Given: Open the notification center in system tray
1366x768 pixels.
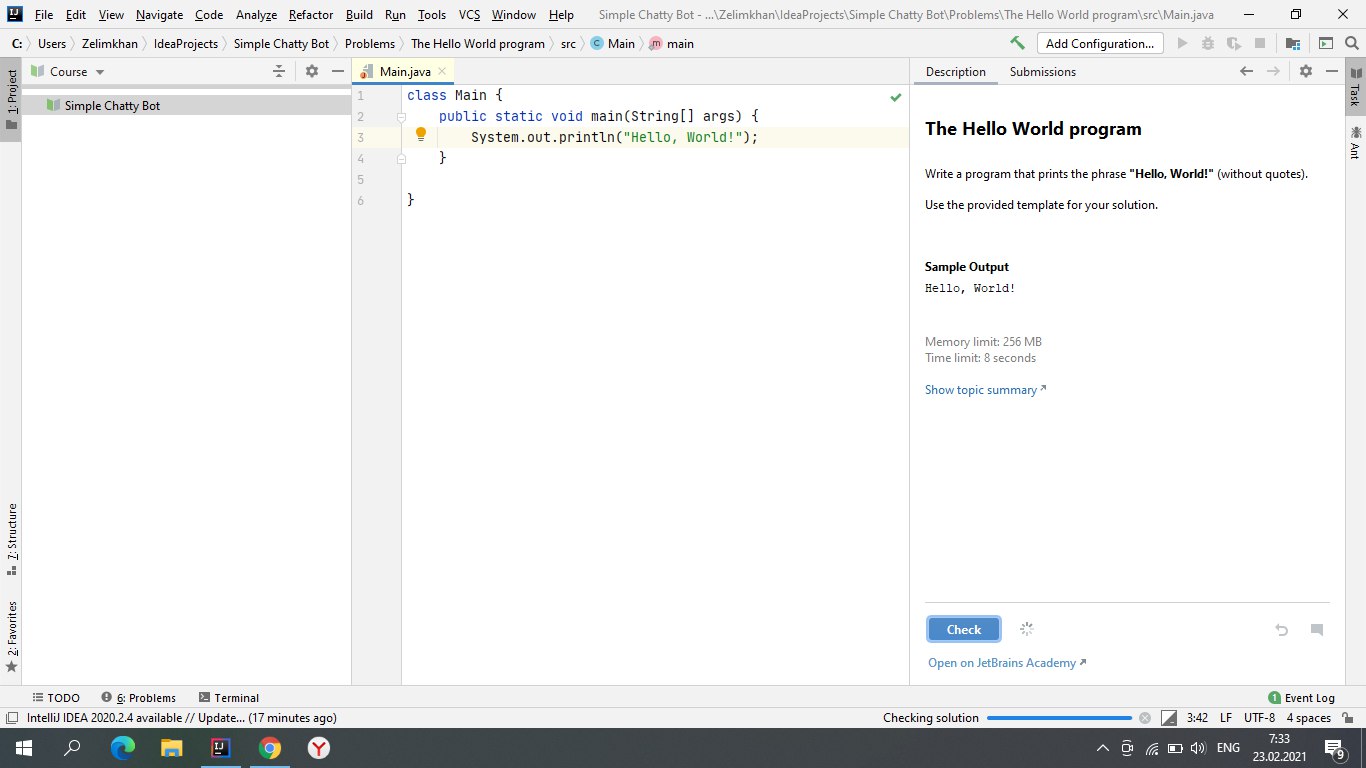Looking at the screenshot, I should (x=1335, y=748).
